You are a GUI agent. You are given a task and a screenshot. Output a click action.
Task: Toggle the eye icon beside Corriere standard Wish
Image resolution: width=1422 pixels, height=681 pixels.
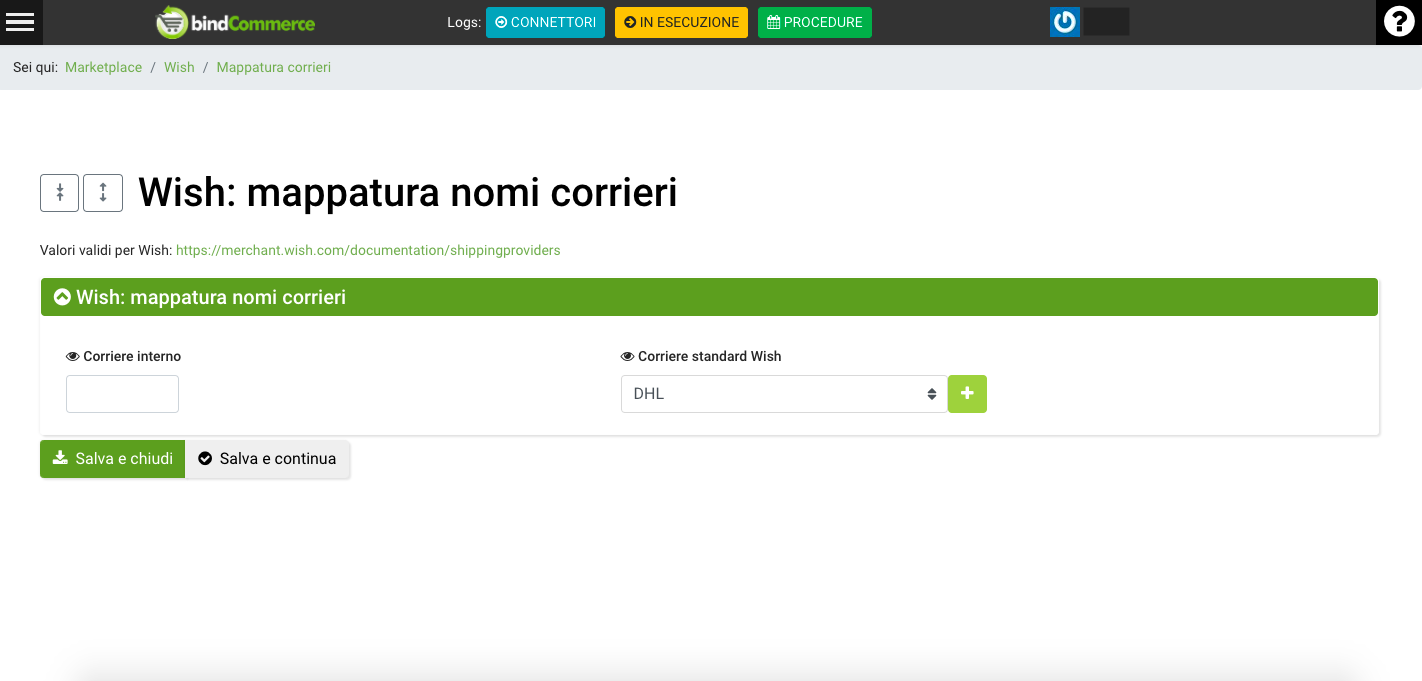[627, 357]
